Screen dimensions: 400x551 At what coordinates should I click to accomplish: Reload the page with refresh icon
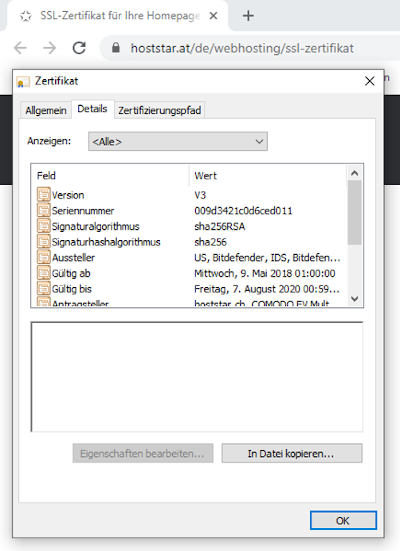click(79, 48)
